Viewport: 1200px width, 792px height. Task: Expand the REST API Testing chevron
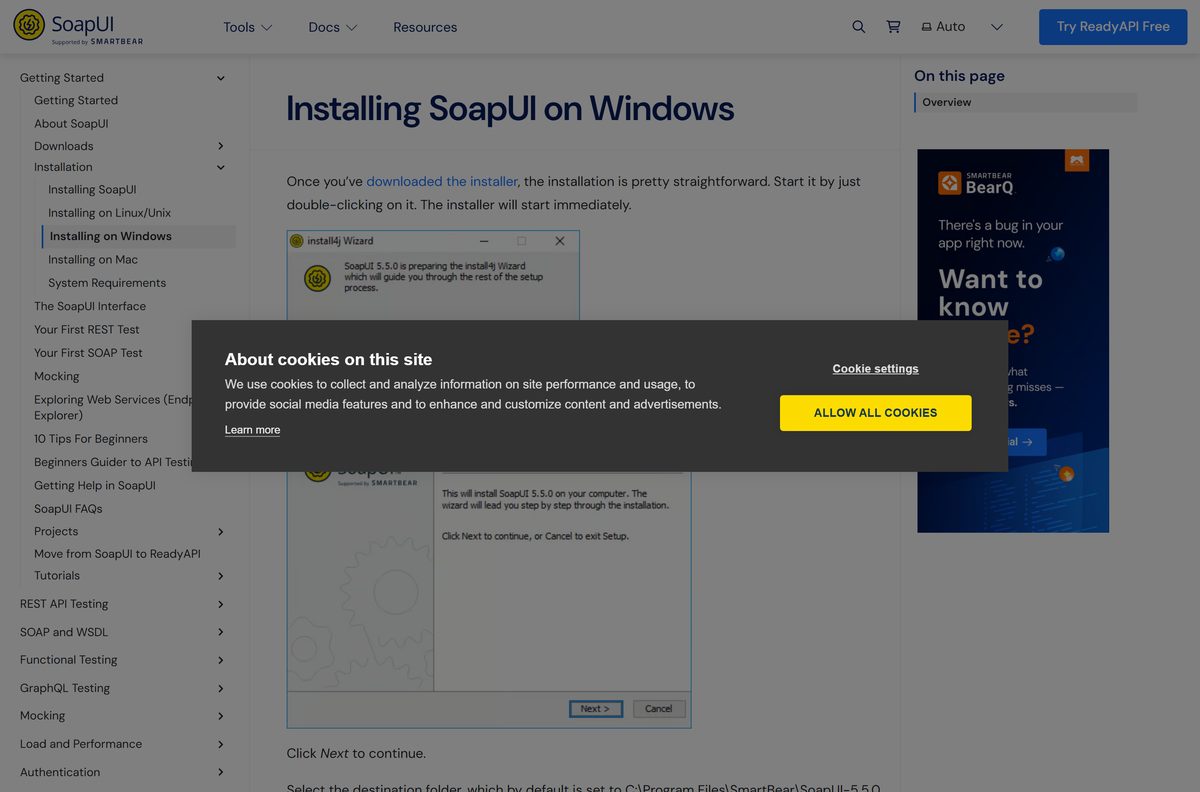point(221,604)
